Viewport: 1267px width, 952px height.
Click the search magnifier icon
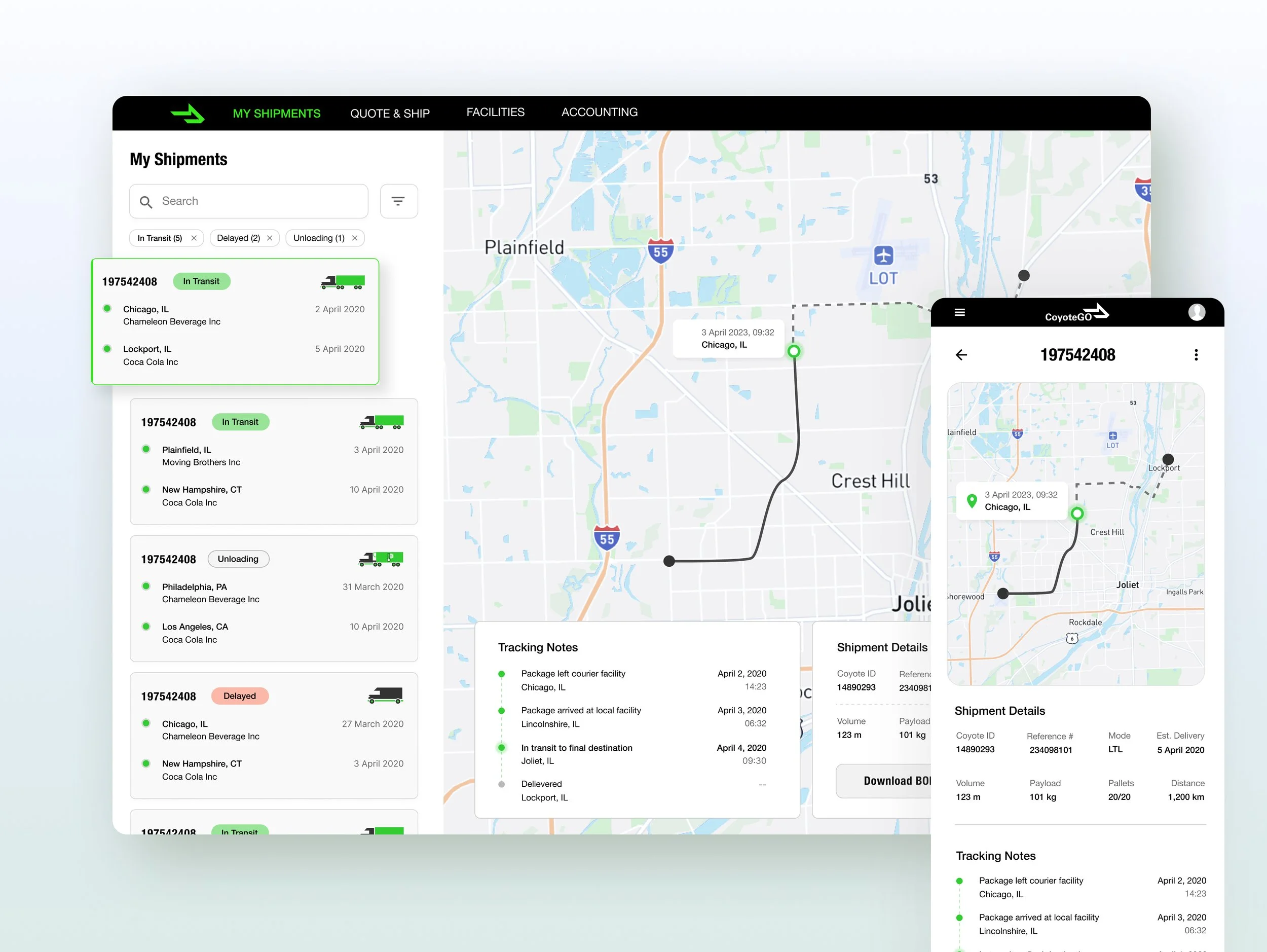click(146, 202)
